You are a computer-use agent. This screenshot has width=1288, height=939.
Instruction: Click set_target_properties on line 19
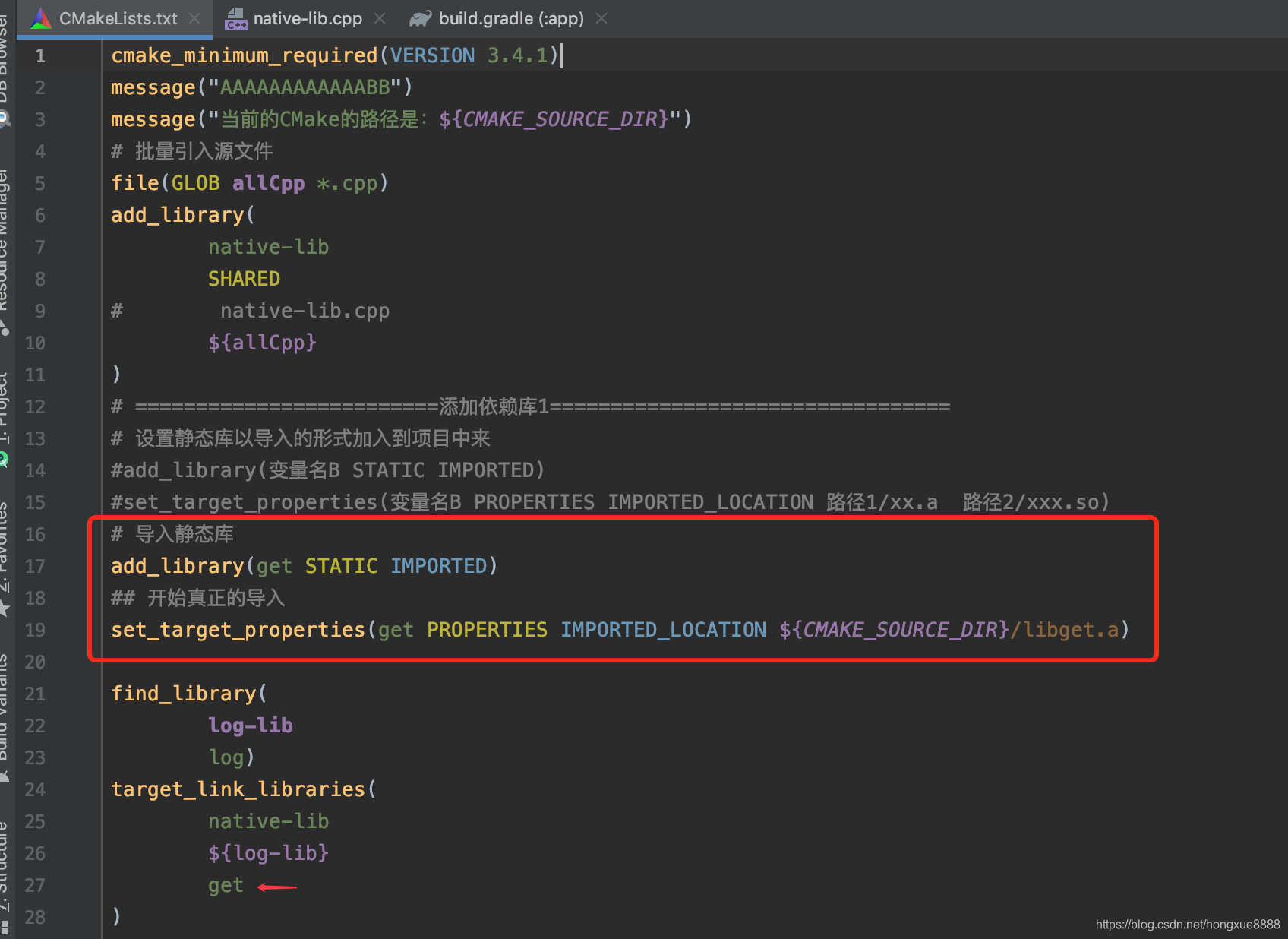[x=238, y=630]
